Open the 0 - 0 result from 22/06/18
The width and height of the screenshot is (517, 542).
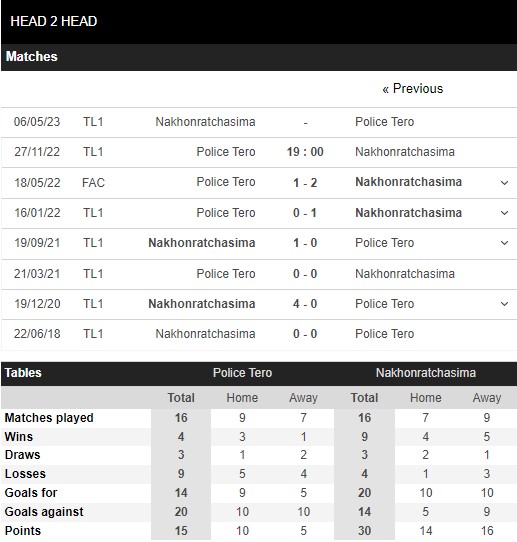(305, 334)
